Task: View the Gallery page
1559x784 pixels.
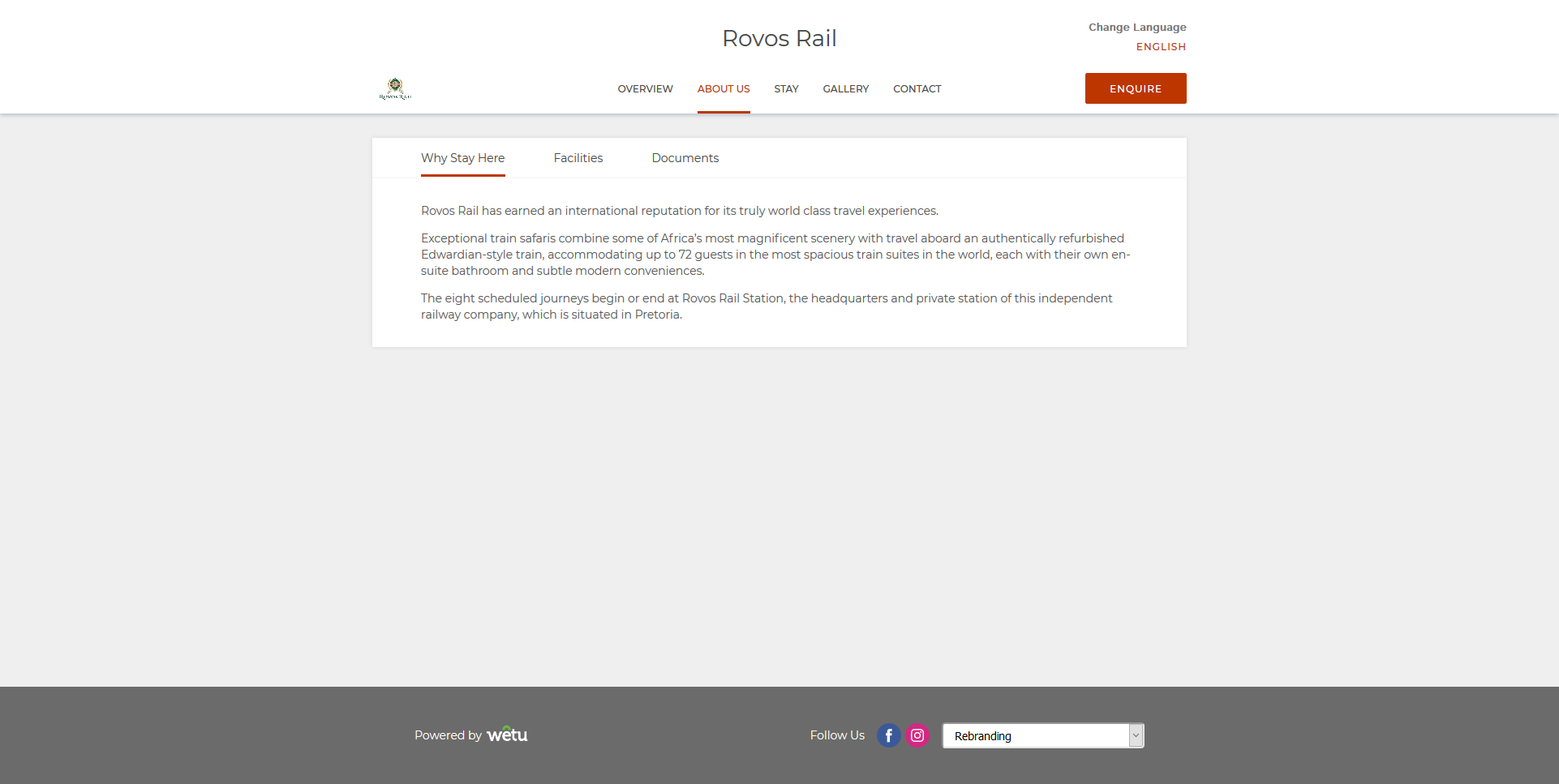Action: (845, 89)
